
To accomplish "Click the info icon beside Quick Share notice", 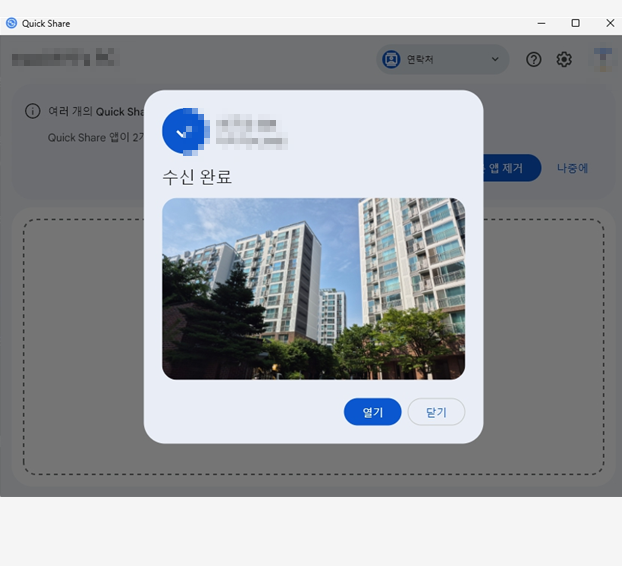I will (33, 111).
